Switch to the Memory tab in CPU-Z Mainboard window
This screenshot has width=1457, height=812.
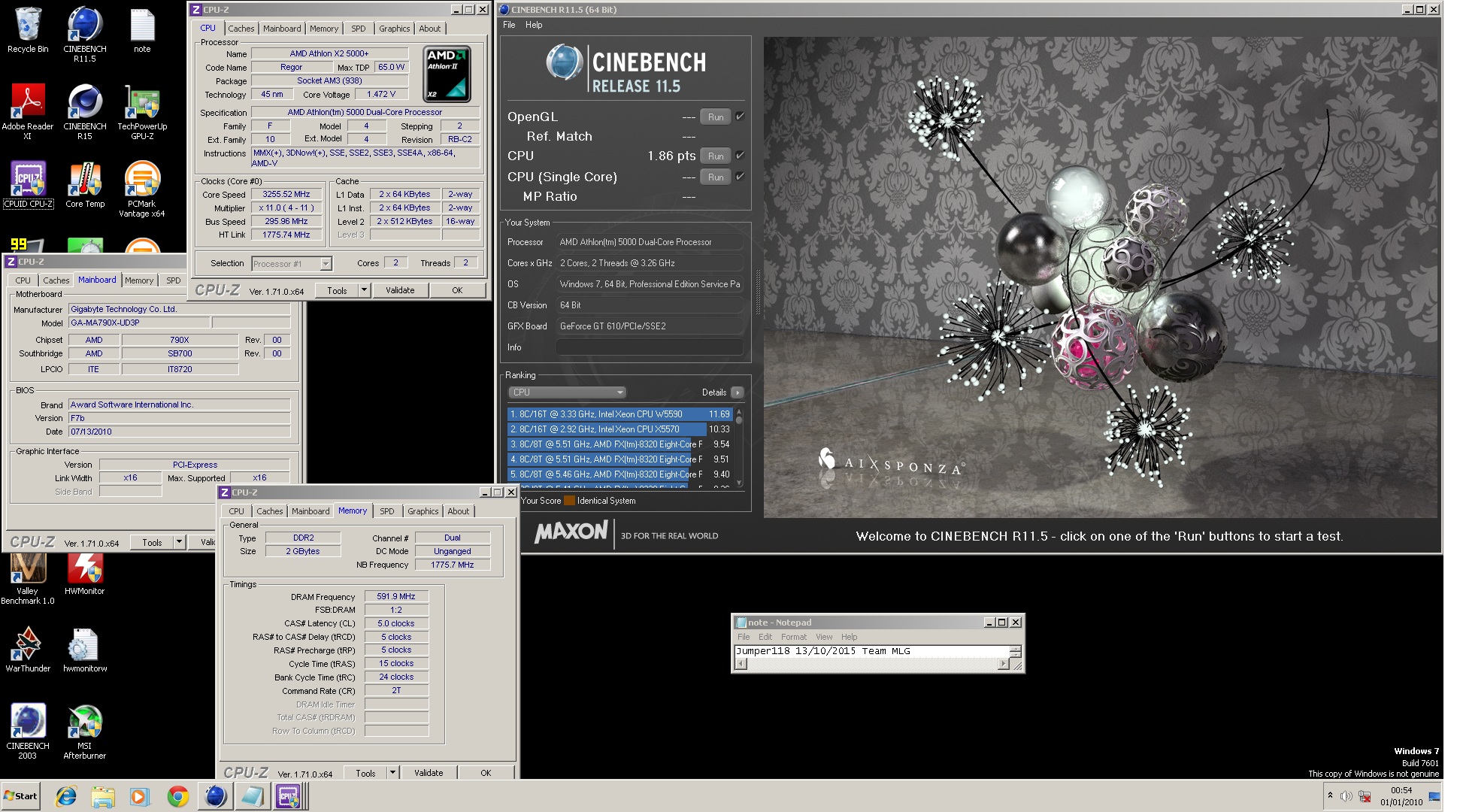[x=139, y=280]
